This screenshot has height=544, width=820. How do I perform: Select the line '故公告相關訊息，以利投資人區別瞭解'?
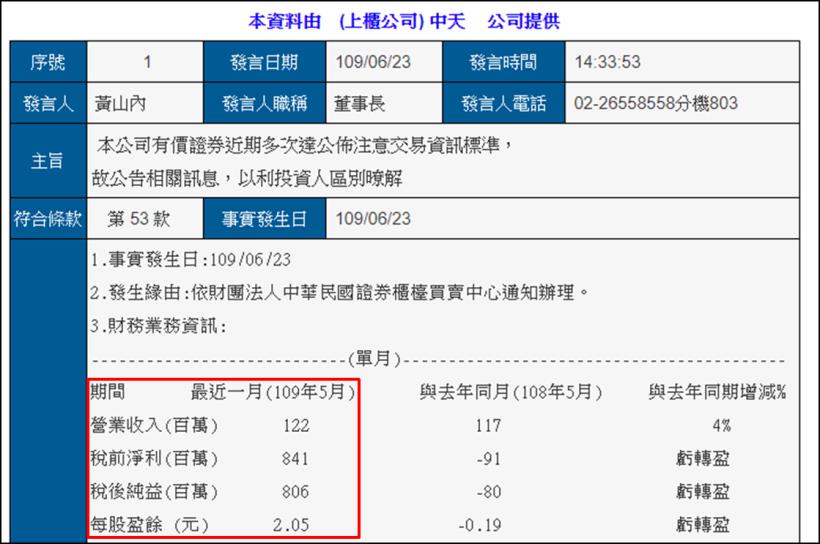tap(247, 178)
